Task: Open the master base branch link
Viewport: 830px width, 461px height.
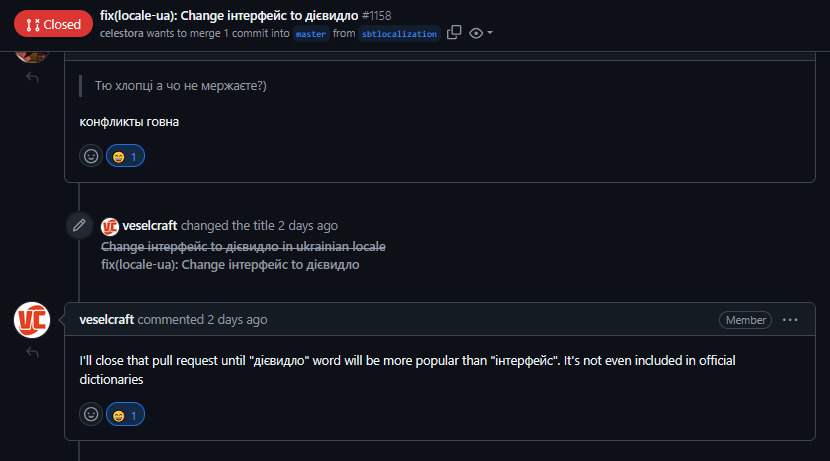Action: [311, 34]
